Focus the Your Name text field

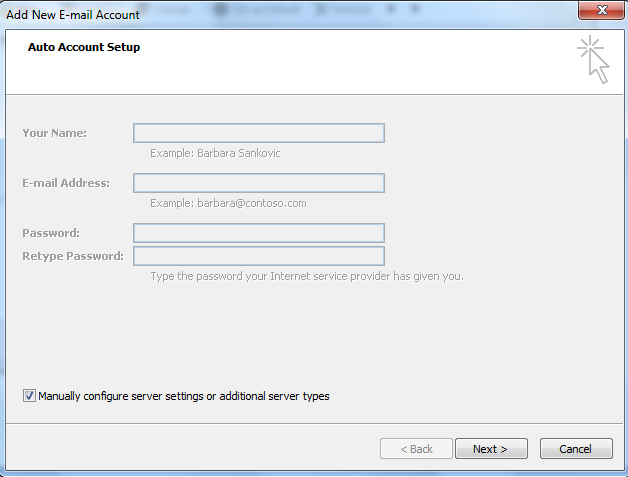click(x=258, y=133)
